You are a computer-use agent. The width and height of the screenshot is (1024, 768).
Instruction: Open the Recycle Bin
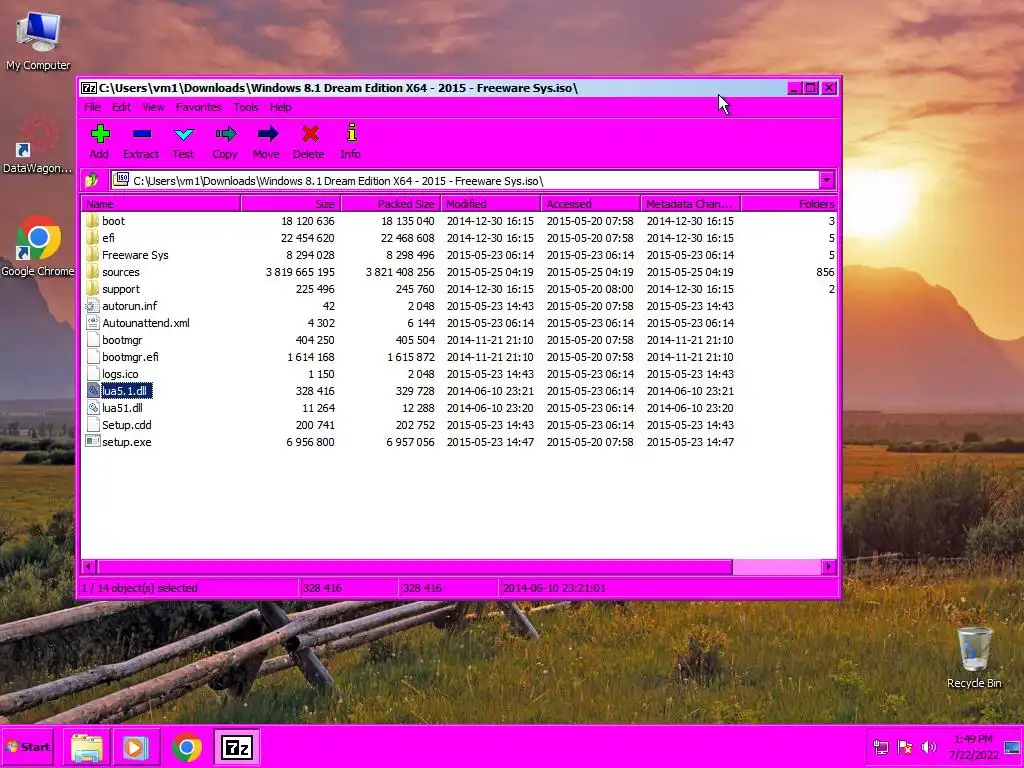(974, 658)
